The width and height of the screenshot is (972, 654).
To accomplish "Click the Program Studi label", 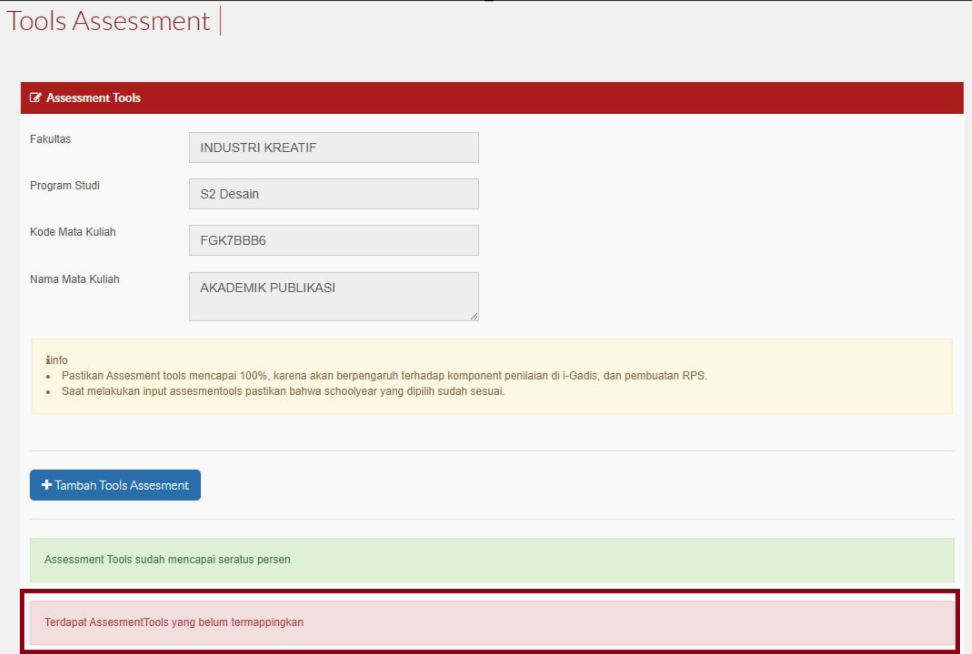I will click(65, 186).
